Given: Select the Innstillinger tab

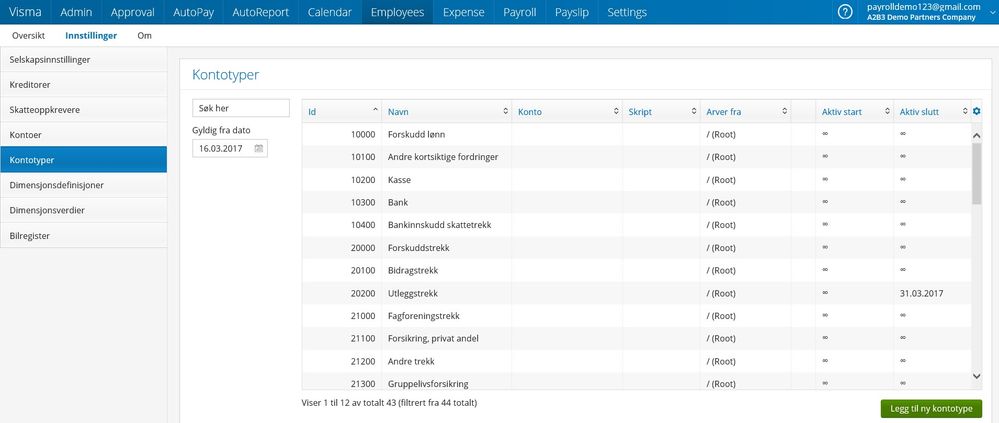Looking at the screenshot, I should coord(91,36).
